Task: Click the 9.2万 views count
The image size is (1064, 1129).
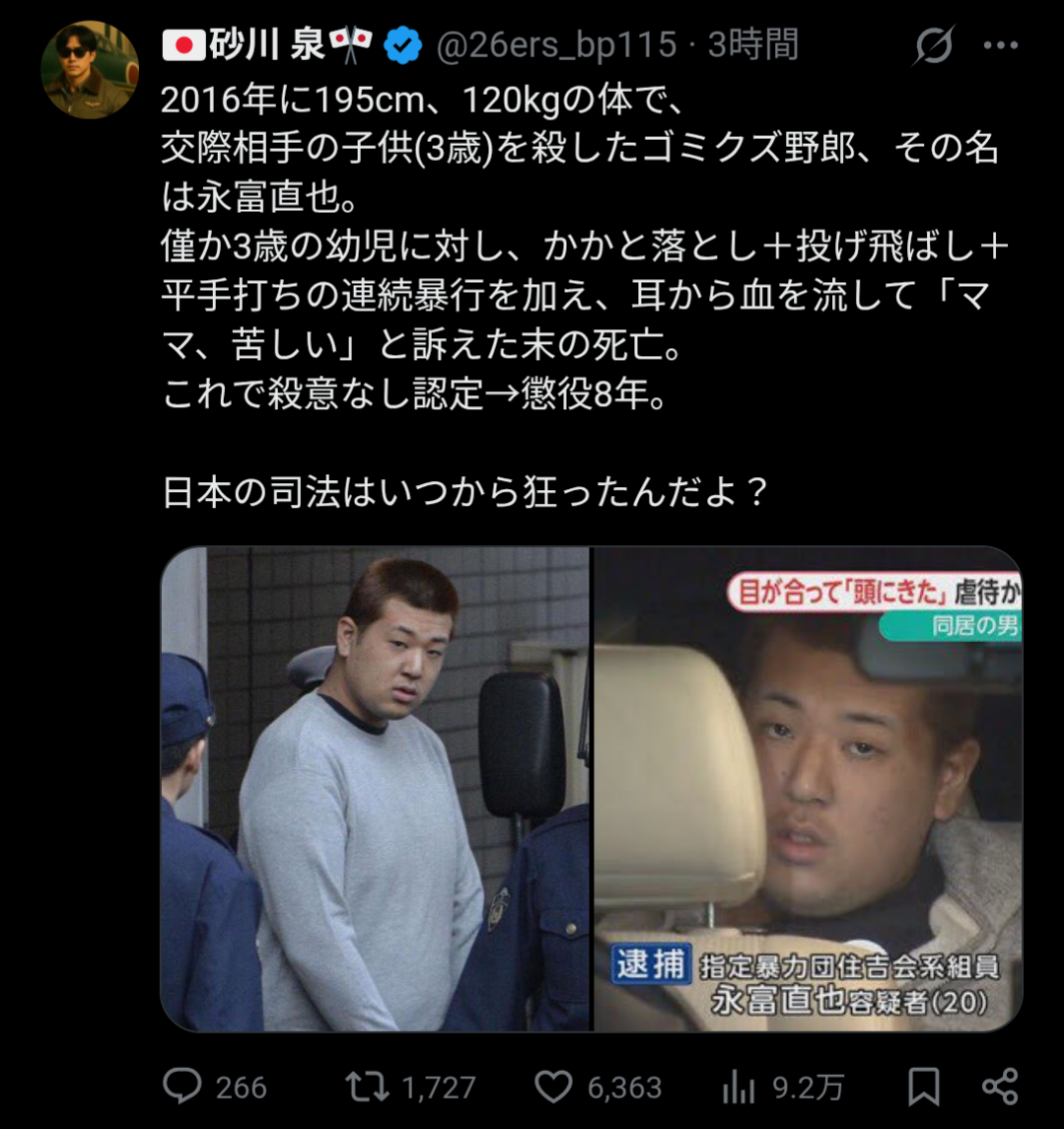Action: click(x=808, y=1088)
